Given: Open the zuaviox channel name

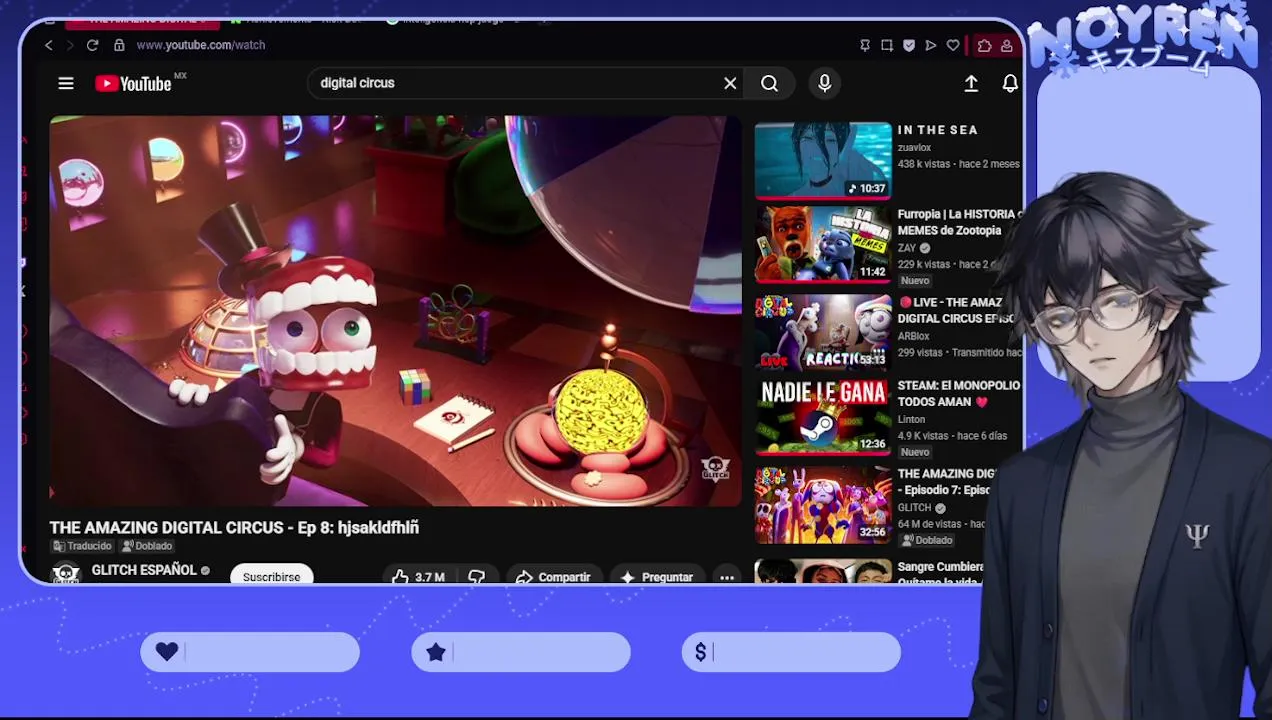Looking at the screenshot, I should pyautogui.click(x=914, y=148).
